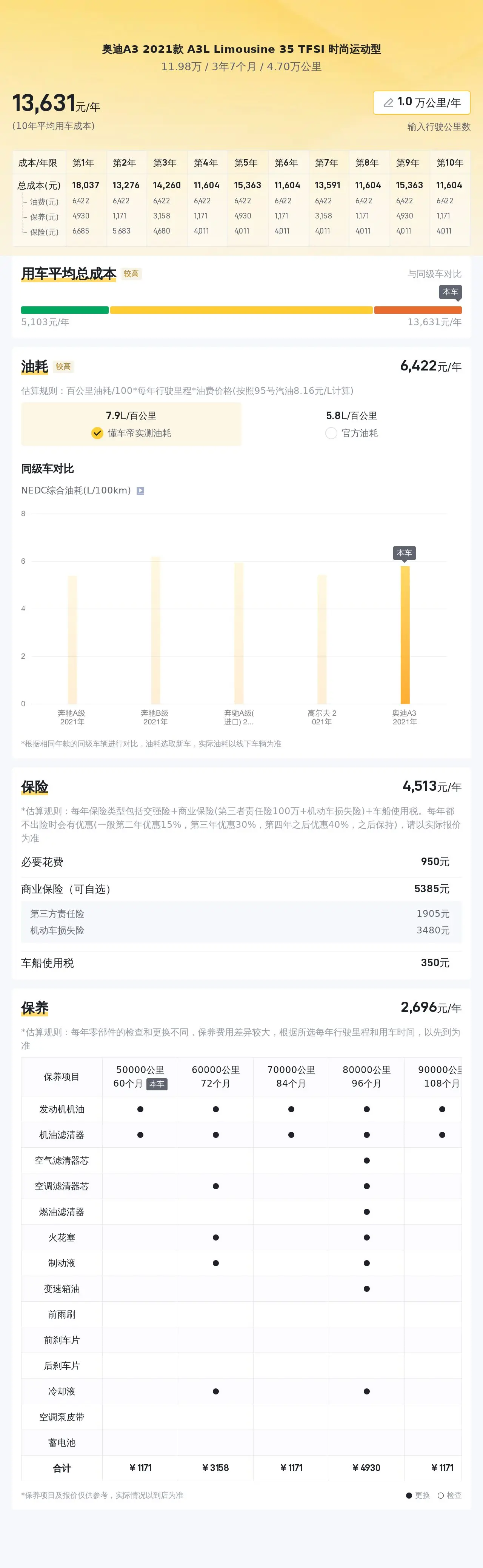The width and height of the screenshot is (483, 1568).
Task: Click the filled 更换 legend dot
Action: (x=409, y=1495)
